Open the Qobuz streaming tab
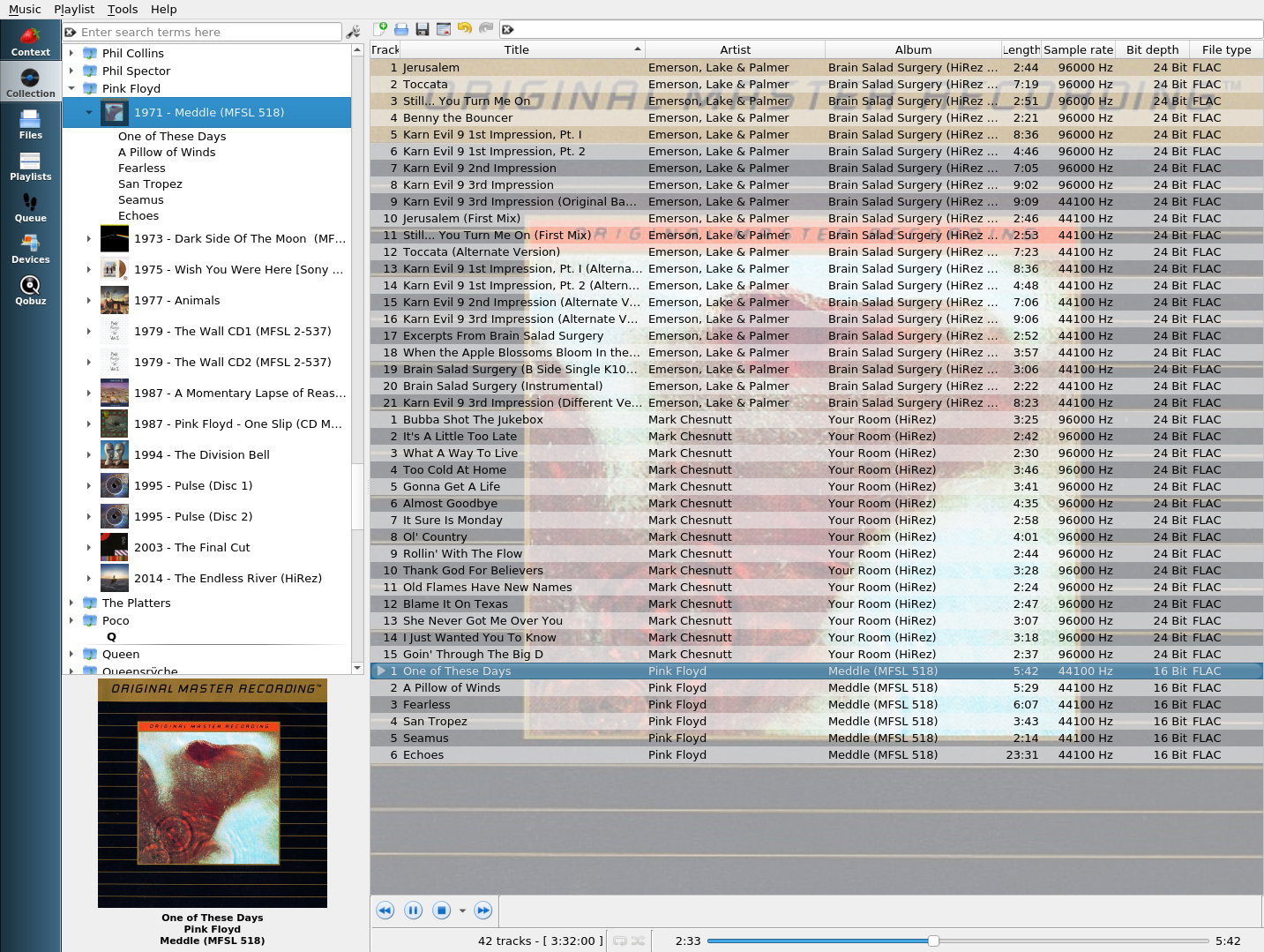 [x=30, y=290]
